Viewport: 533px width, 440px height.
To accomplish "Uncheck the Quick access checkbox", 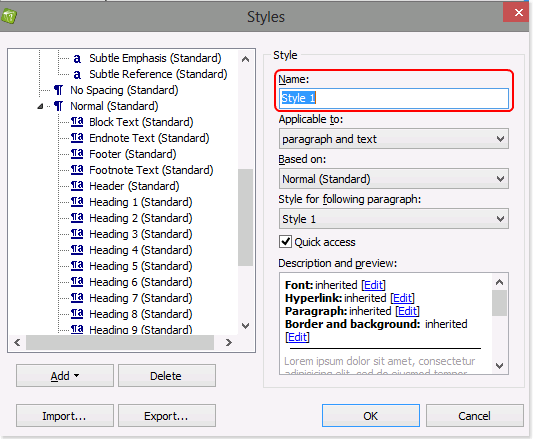I will coord(285,242).
